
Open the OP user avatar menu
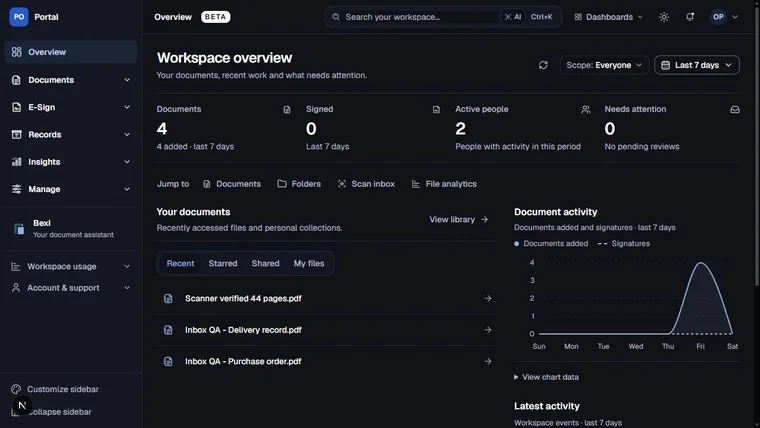[724, 17]
